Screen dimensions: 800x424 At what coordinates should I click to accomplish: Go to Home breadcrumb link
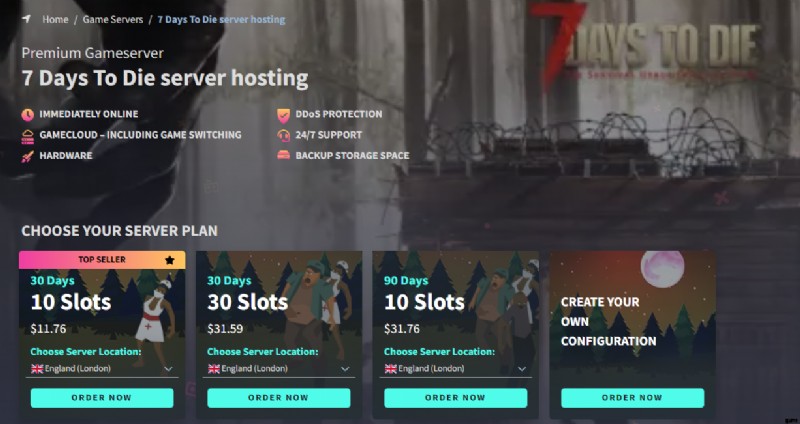[x=55, y=19]
